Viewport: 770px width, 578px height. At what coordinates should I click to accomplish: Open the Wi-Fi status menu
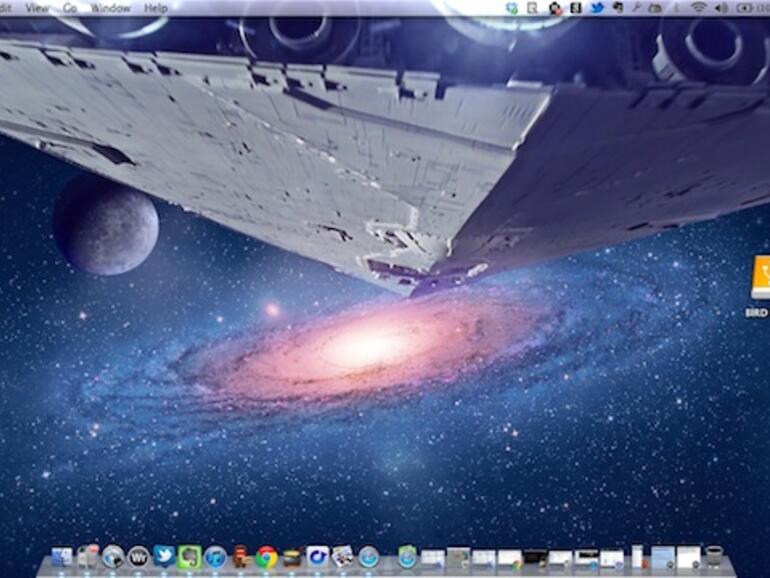tap(698, 8)
